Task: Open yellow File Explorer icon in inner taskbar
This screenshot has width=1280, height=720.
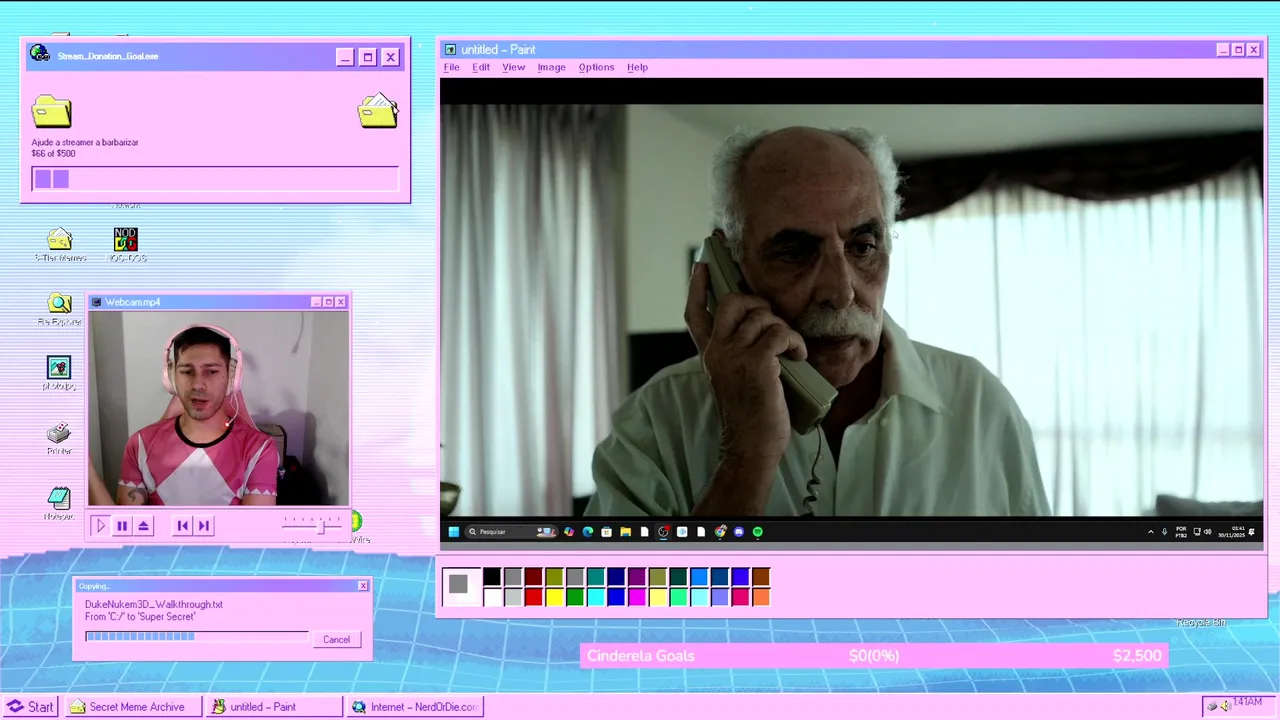Action: coord(625,532)
